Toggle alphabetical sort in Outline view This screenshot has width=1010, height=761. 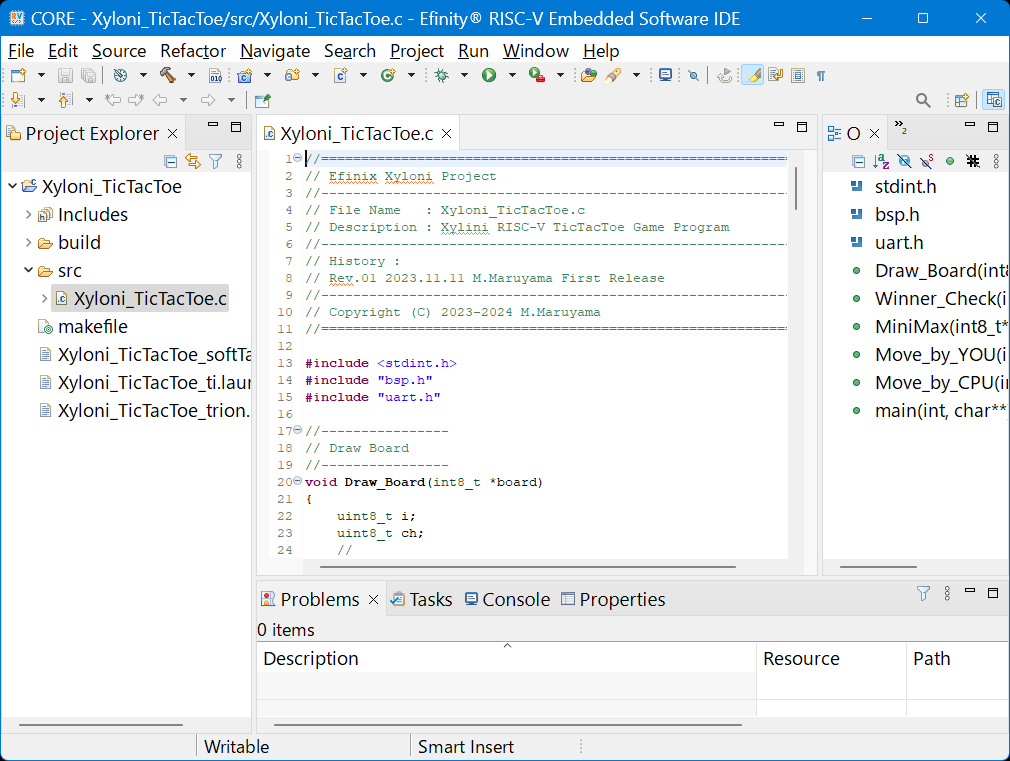tap(881, 161)
